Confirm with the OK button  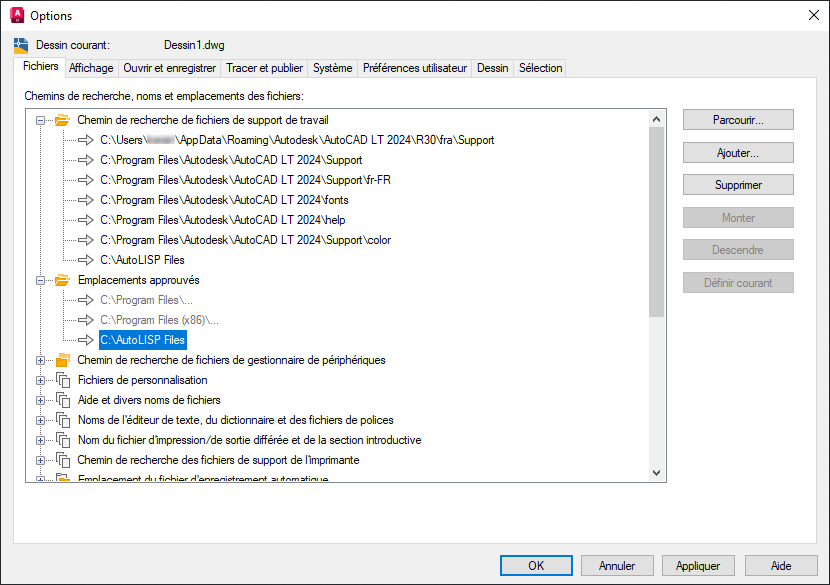(536, 565)
